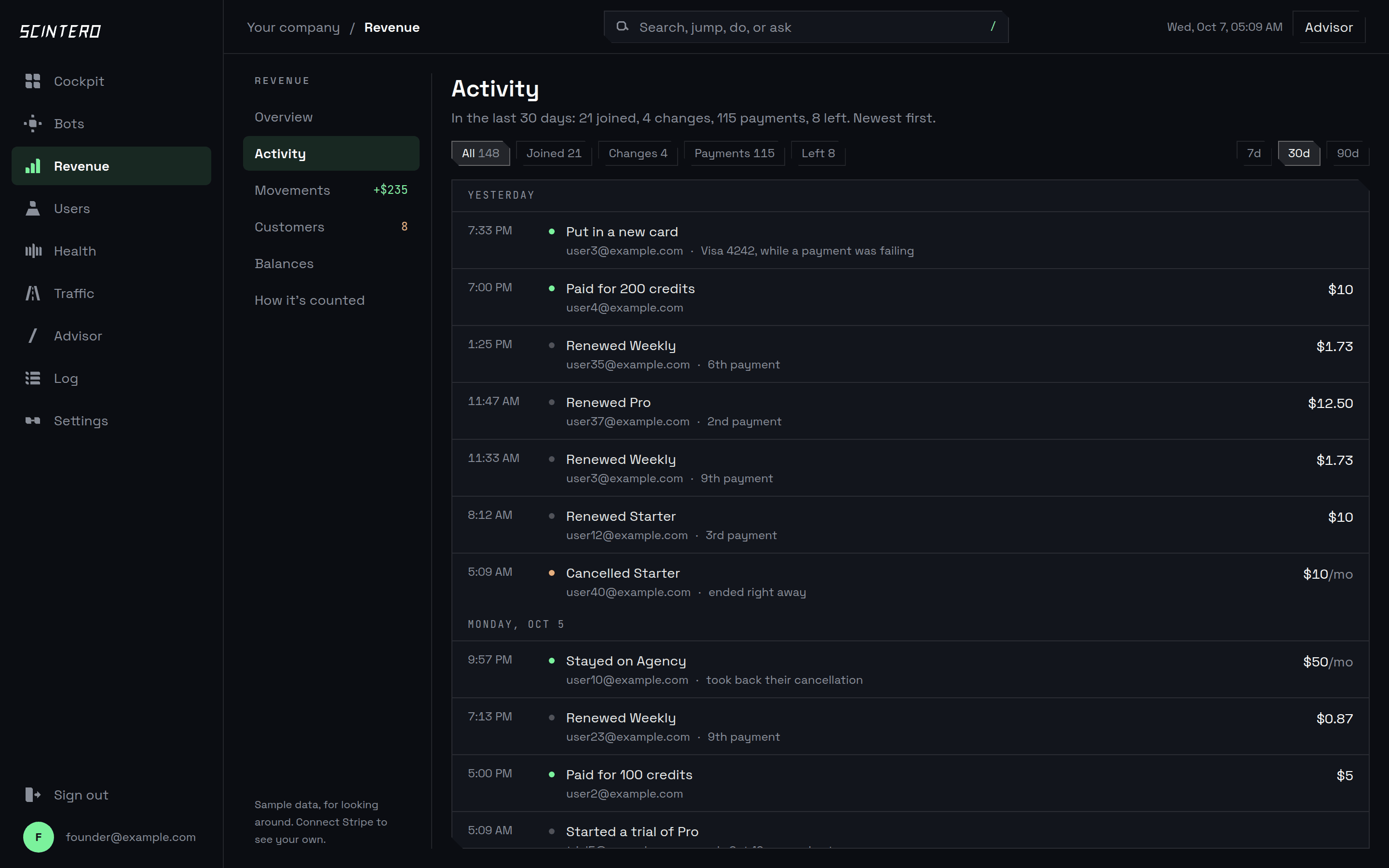The width and height of the screenshot is (1389, 868).
Task: Click the $12.50 amount
Action: [1330, 403]
